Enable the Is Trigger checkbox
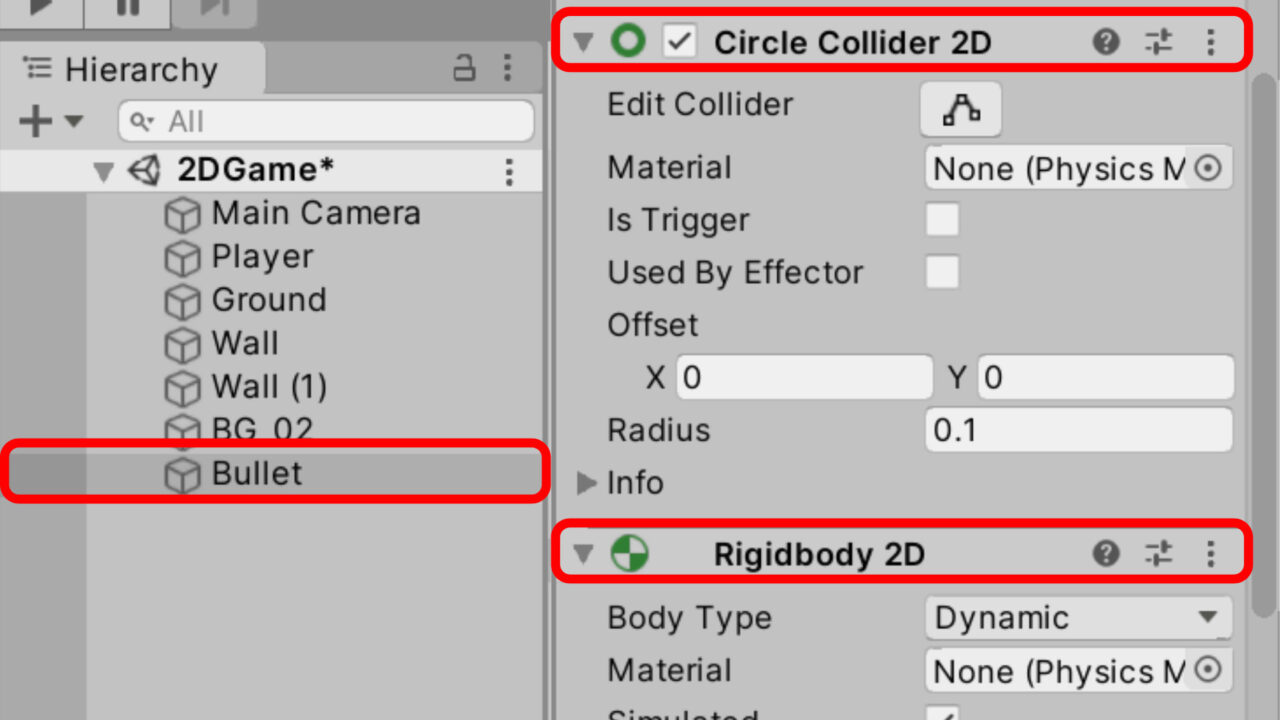Image resolution: width=1280 pixels, height=720 pixels. click(x=942, y=220)
